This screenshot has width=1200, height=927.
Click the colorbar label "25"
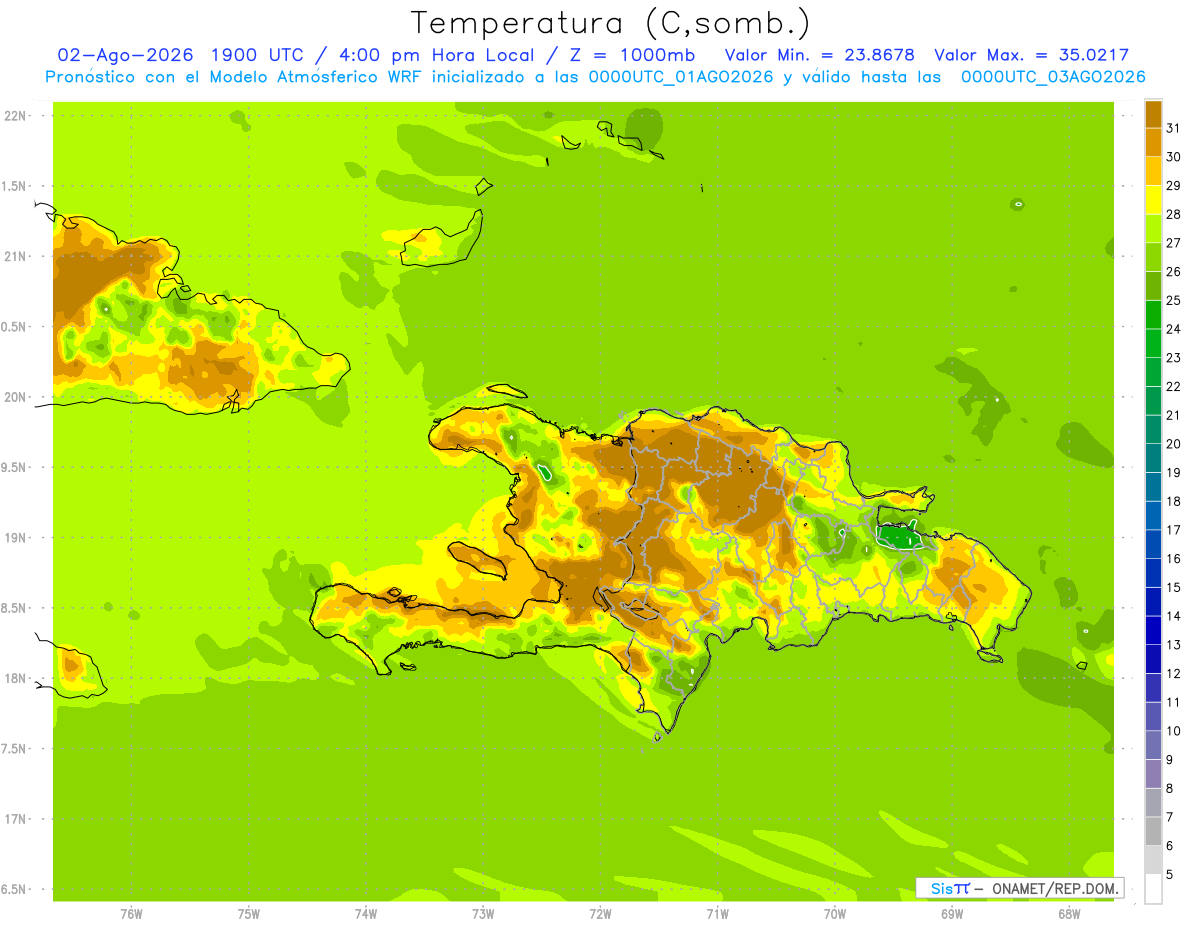pyautogui.click(x=1174, y=300)
